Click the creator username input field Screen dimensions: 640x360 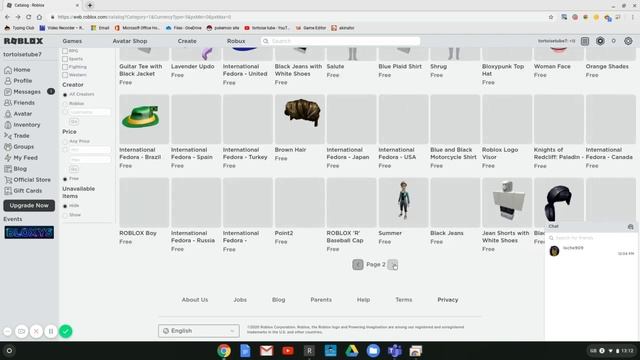click(x=89, y=112)
